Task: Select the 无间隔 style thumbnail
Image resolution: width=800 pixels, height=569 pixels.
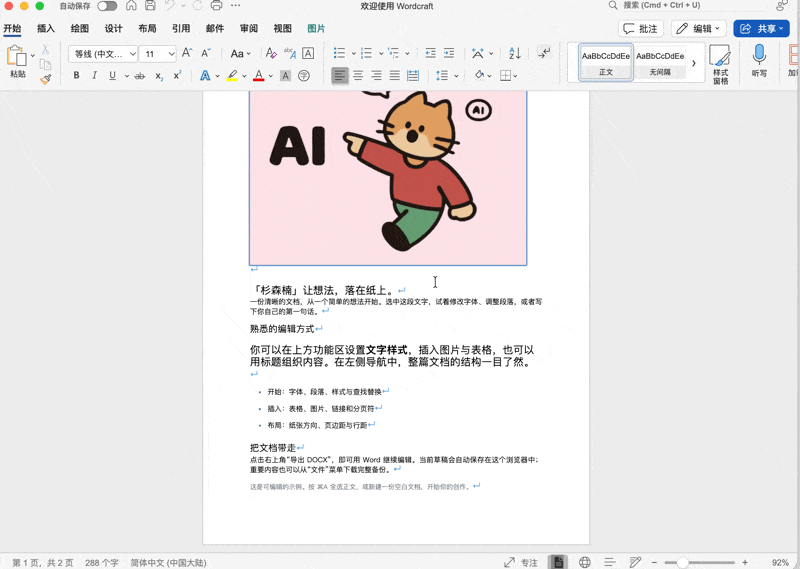Action: click(660, 62)
